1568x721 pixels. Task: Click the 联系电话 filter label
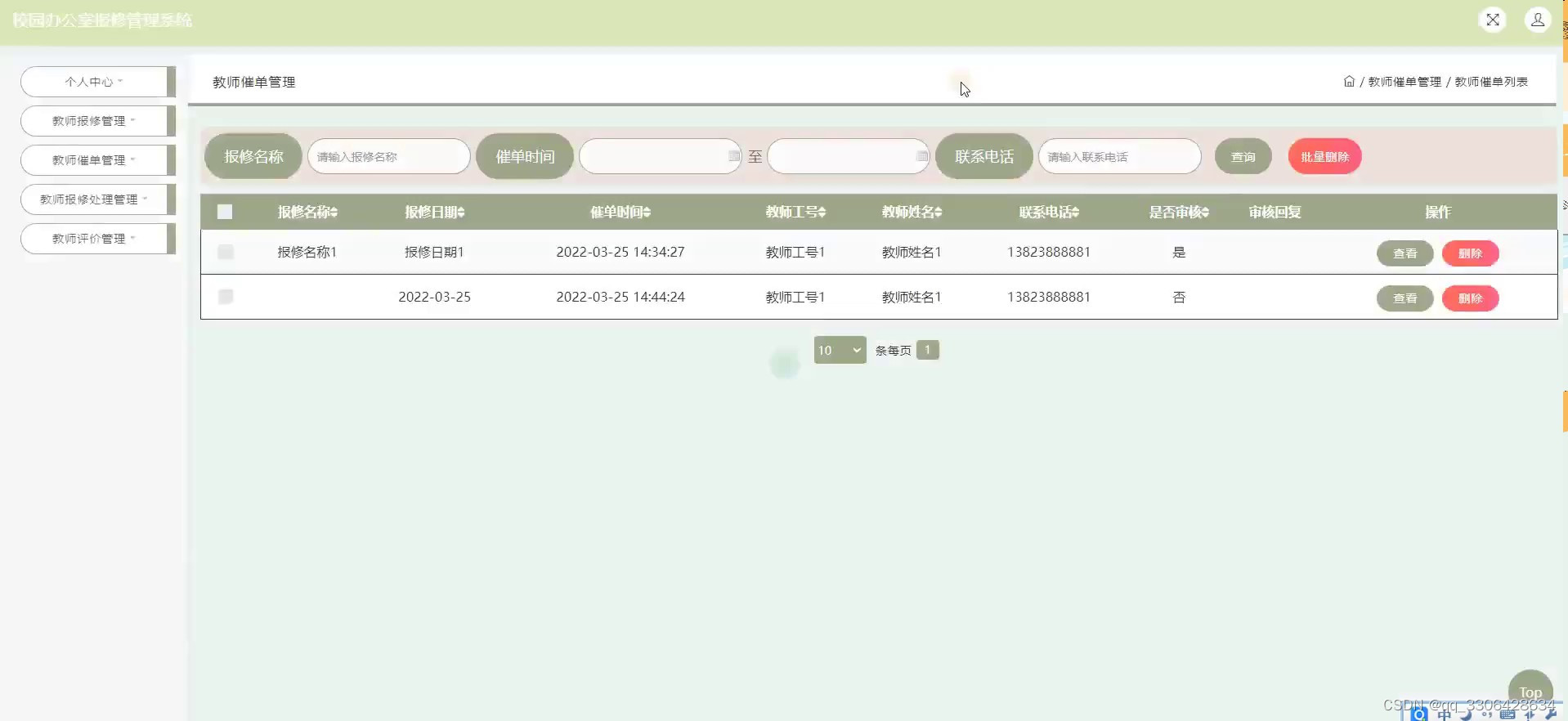tap(984, 156)
